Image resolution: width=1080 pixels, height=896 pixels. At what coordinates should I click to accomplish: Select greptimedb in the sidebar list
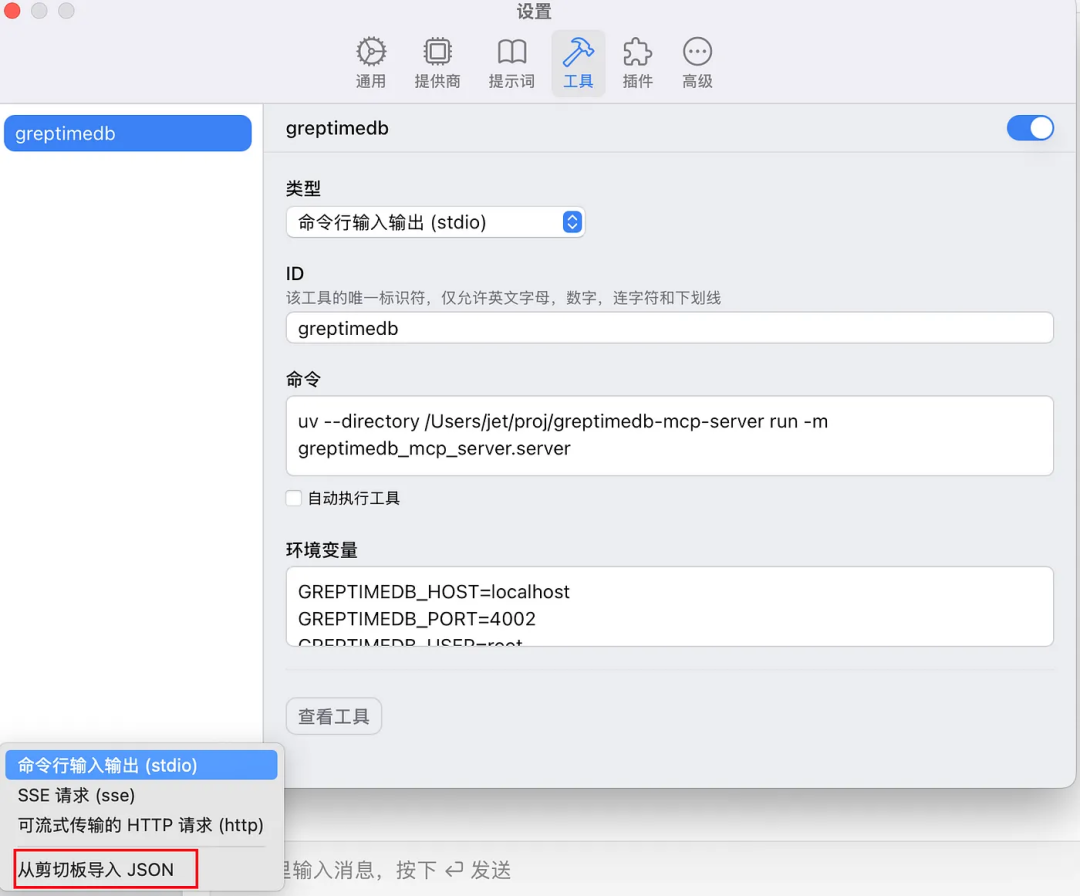pos(128,133)
